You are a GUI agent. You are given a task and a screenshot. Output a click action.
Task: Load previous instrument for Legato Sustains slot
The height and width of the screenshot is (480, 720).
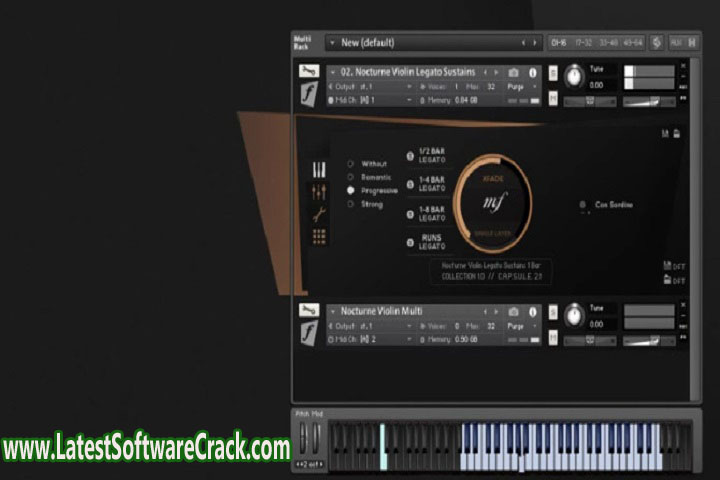[x=485, y=72]
